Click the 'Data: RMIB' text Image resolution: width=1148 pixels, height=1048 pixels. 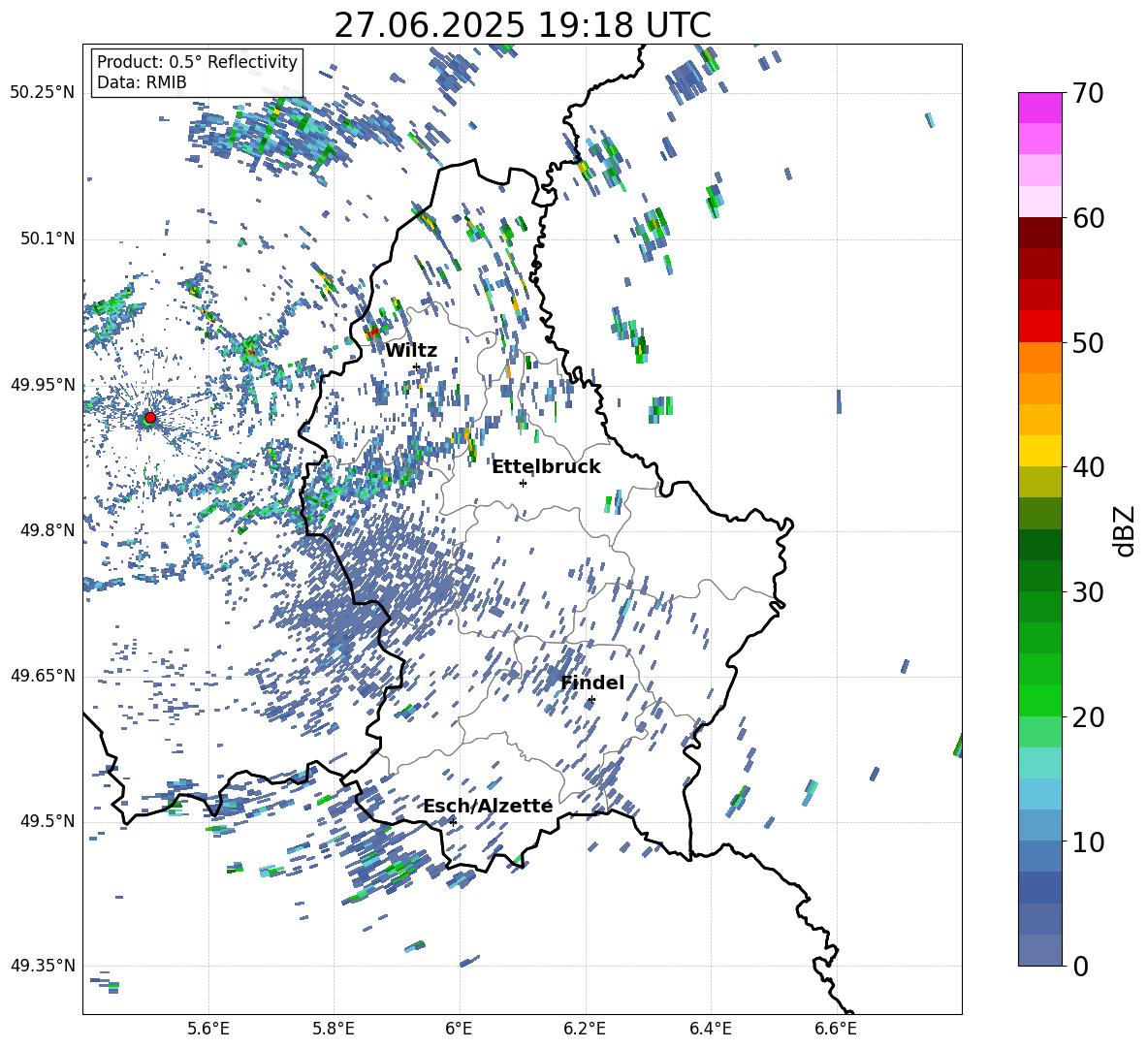point(142,82)
